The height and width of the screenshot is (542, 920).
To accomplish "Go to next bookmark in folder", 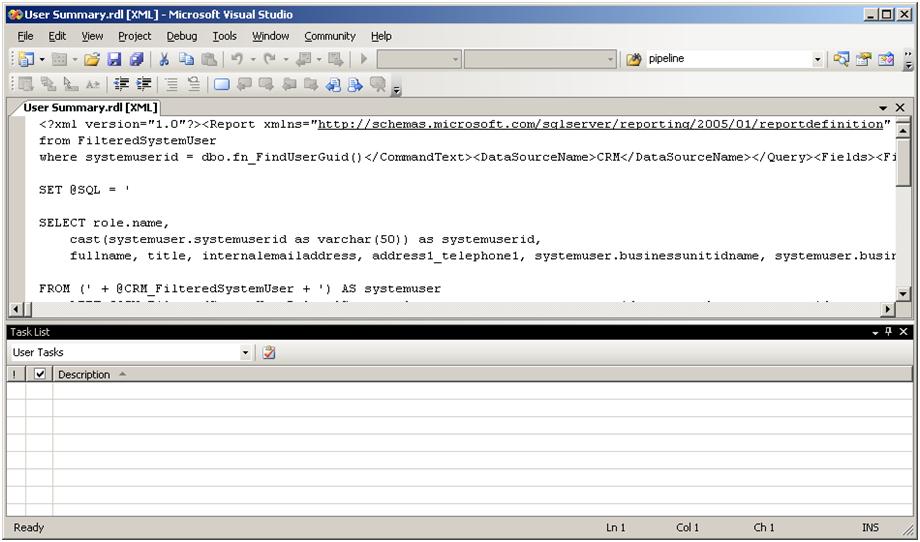I will click(311, 84).
